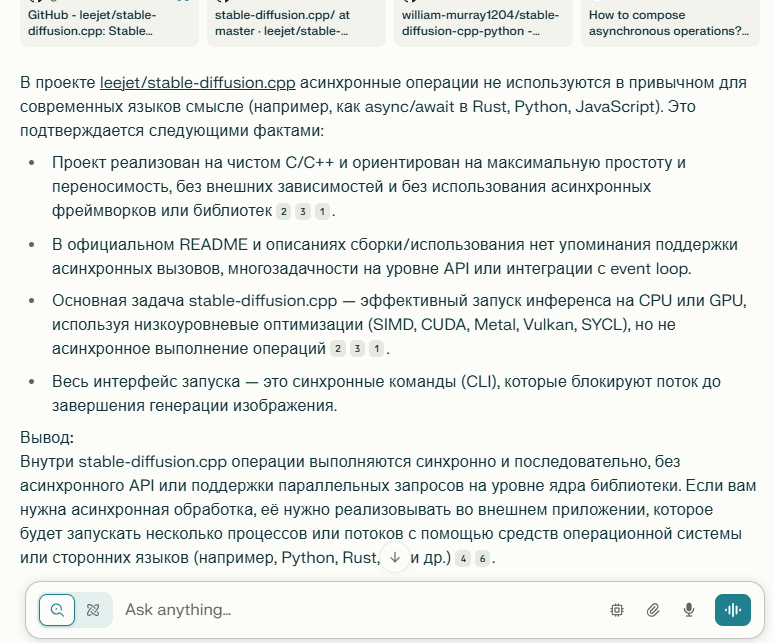The image size is (774, 643).
Task: Focus the 'Ask anything…' input field
Action: click(360, 610)
